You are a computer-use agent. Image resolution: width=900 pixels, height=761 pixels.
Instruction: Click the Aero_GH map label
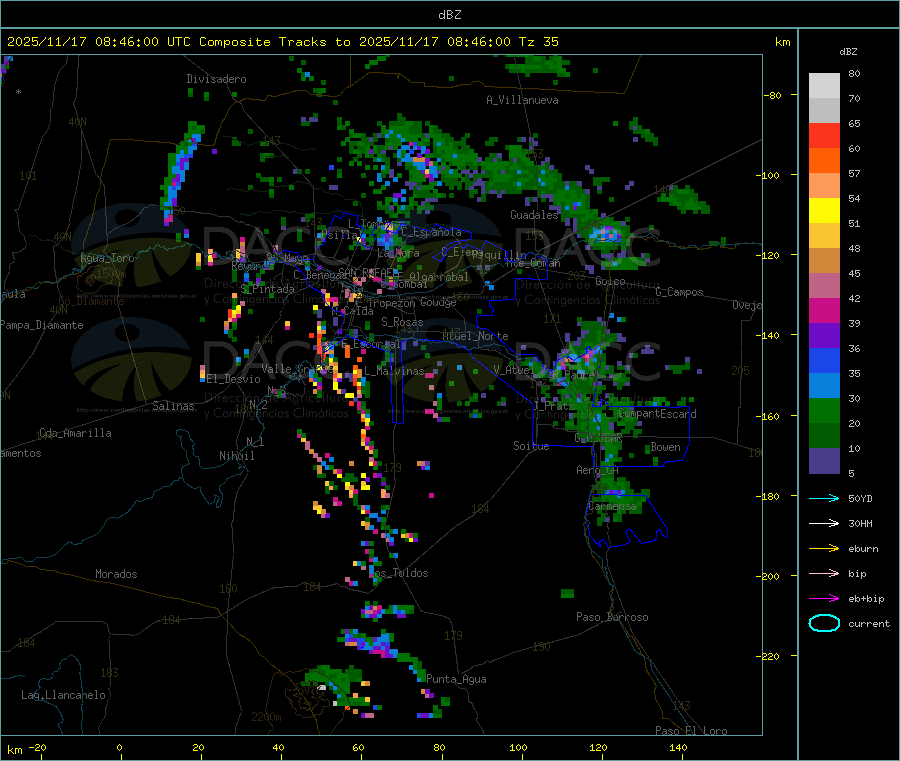pyautogui.click(x=597, y=471)
